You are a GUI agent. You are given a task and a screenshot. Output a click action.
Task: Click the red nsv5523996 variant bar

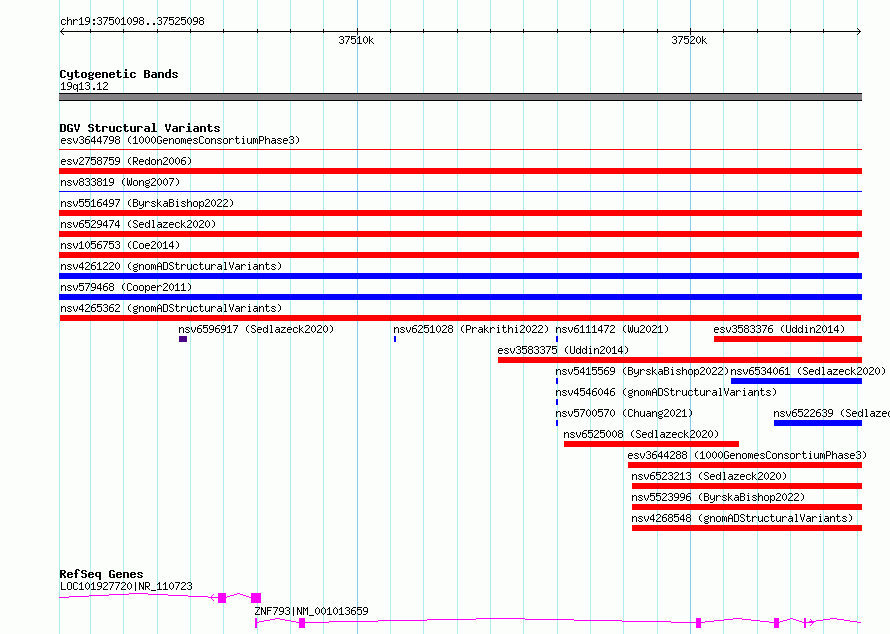(747, 507)
